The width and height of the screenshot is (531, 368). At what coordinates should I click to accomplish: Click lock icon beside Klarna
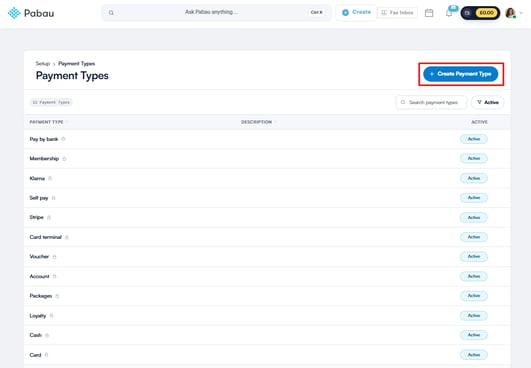[x=50, y=178]
